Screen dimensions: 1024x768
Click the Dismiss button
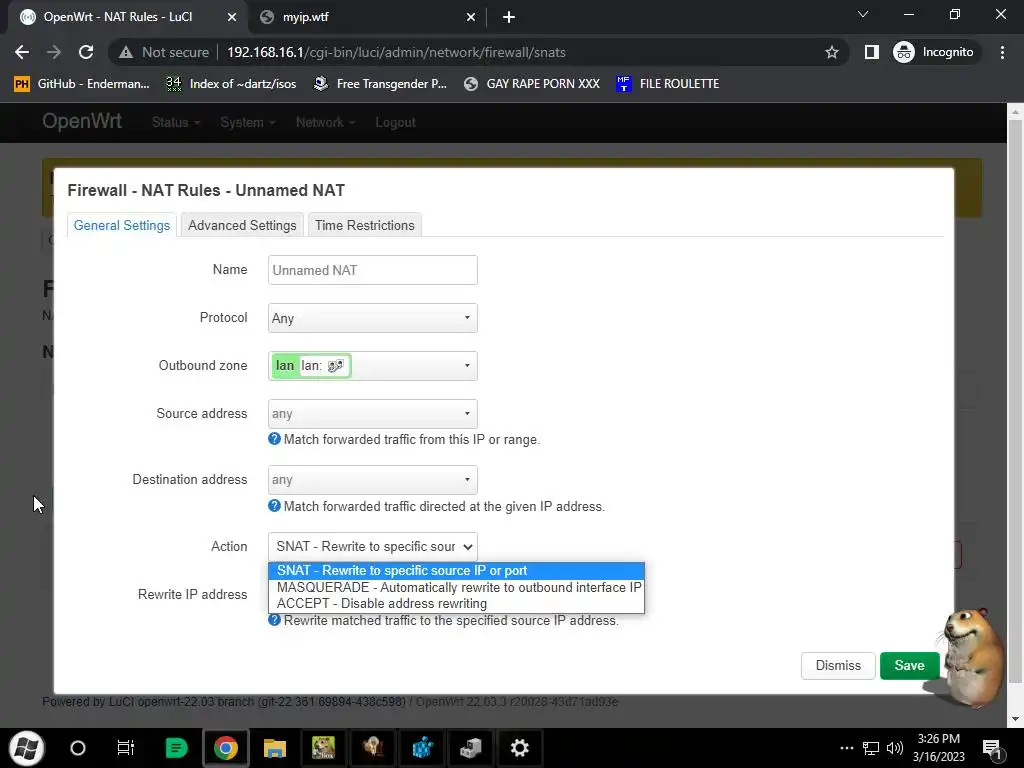[838, 665]
